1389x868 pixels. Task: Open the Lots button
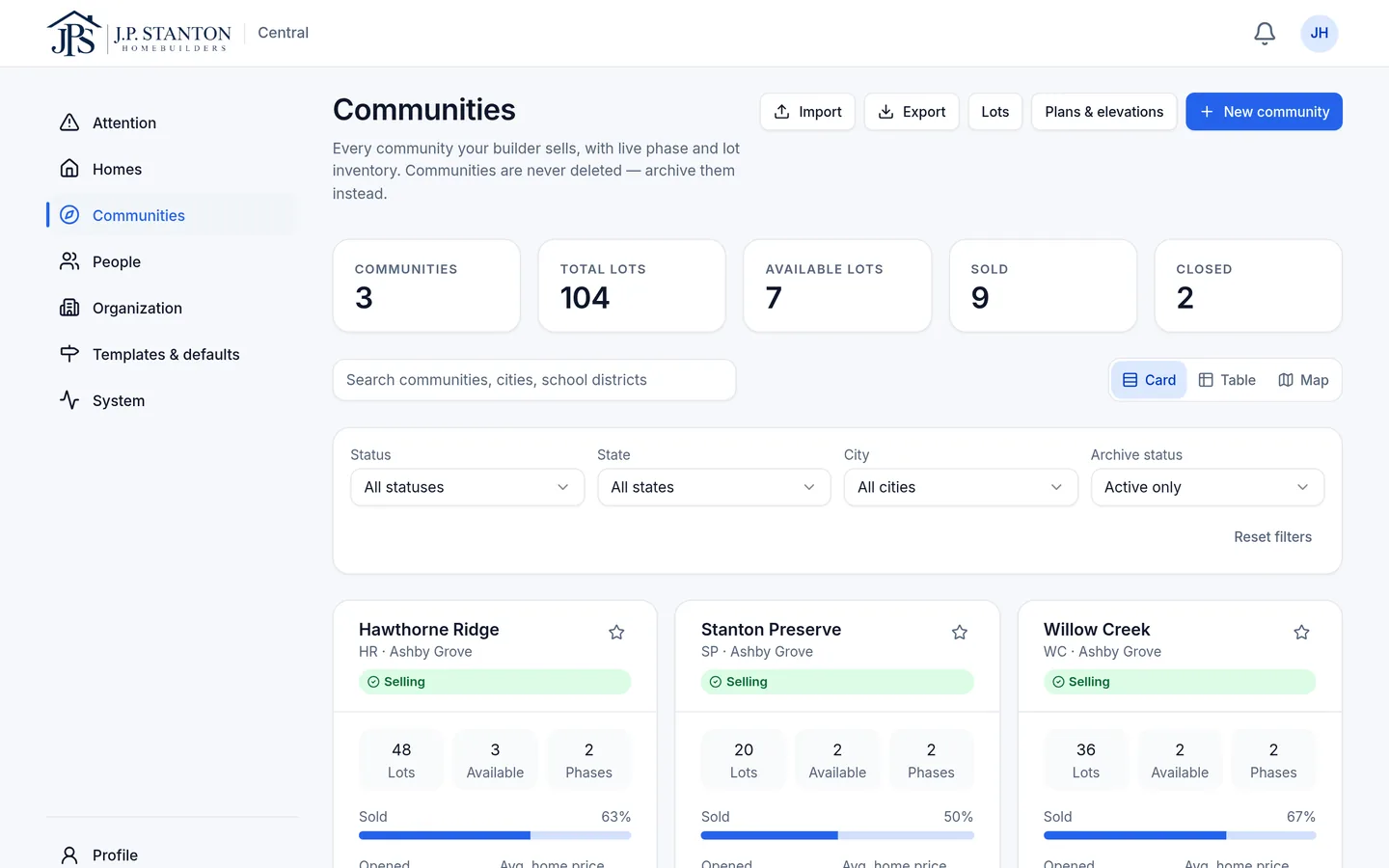(995, 112)
